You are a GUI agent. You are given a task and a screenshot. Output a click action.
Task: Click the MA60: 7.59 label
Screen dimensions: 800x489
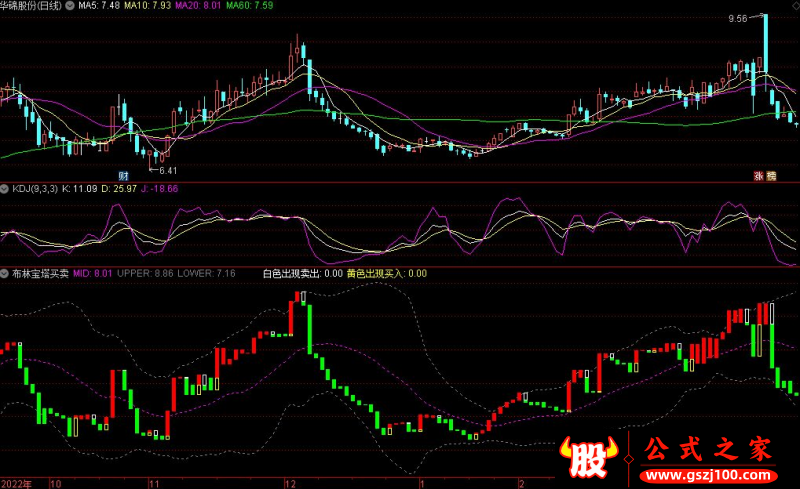(249, 6)
